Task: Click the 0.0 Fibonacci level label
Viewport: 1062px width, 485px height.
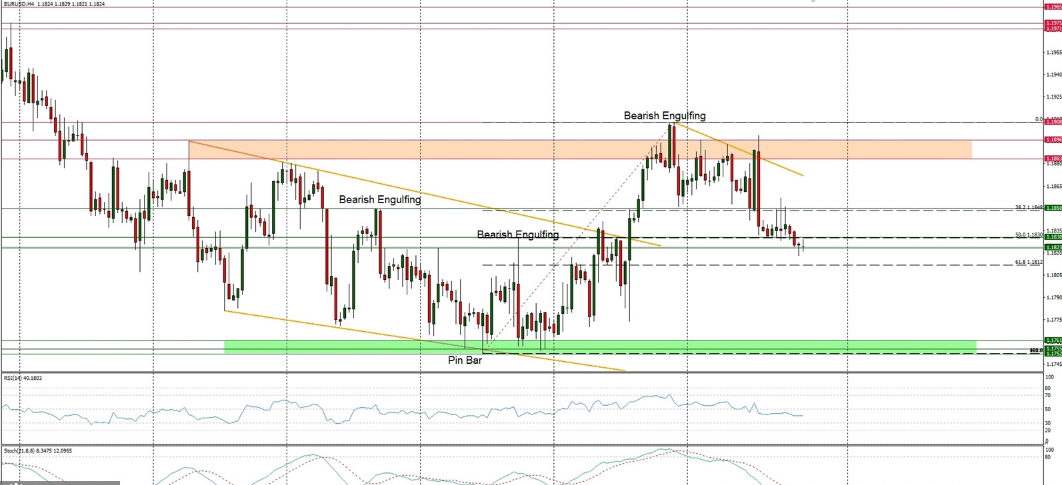Action: (x=1037, y=120)
